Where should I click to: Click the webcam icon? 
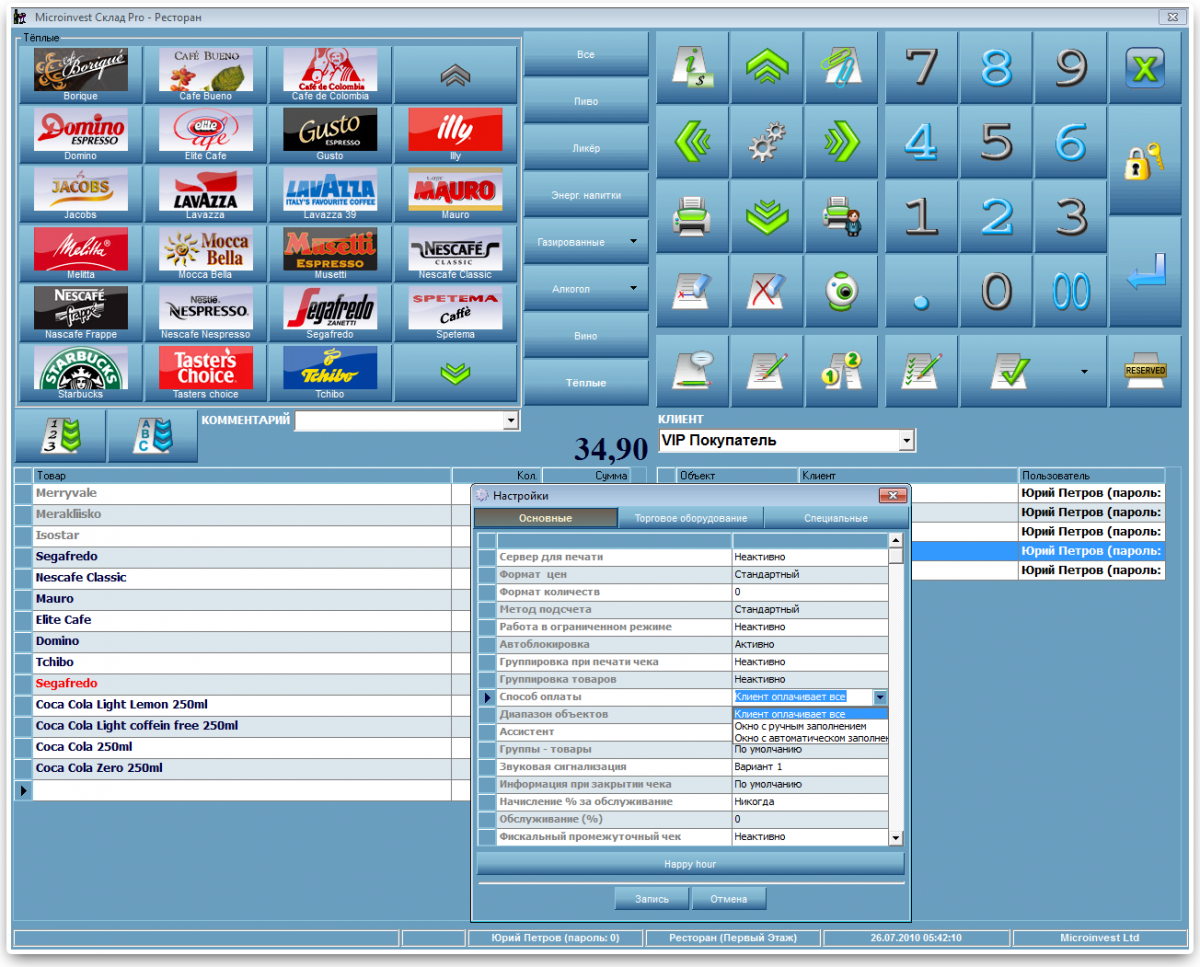[x=841, y=291]
